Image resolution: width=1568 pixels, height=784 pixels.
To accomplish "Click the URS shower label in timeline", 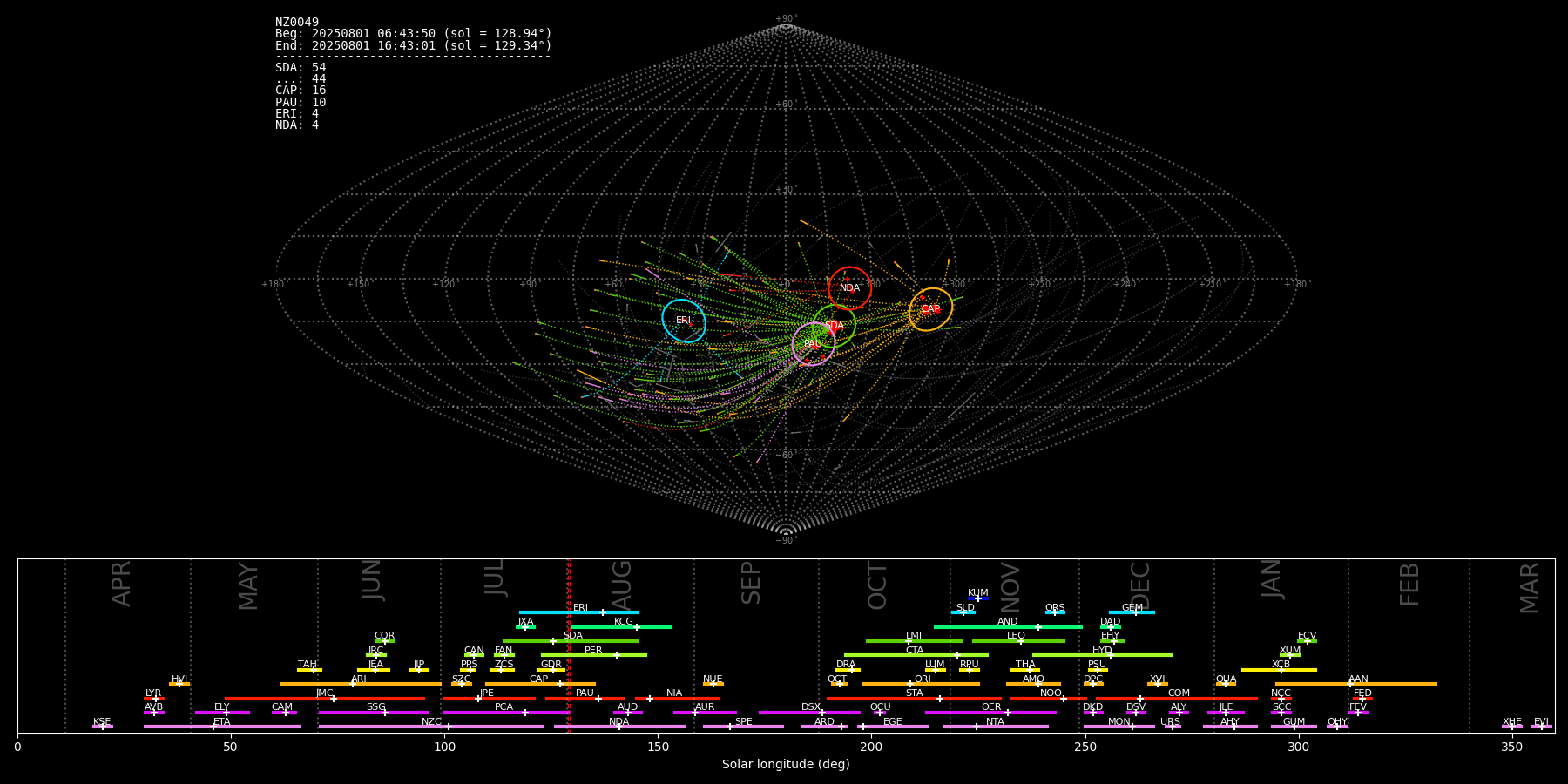I will 1171,722.
